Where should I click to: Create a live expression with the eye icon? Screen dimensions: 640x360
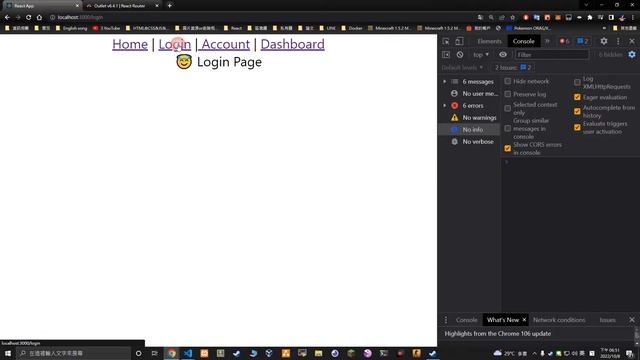503,54
